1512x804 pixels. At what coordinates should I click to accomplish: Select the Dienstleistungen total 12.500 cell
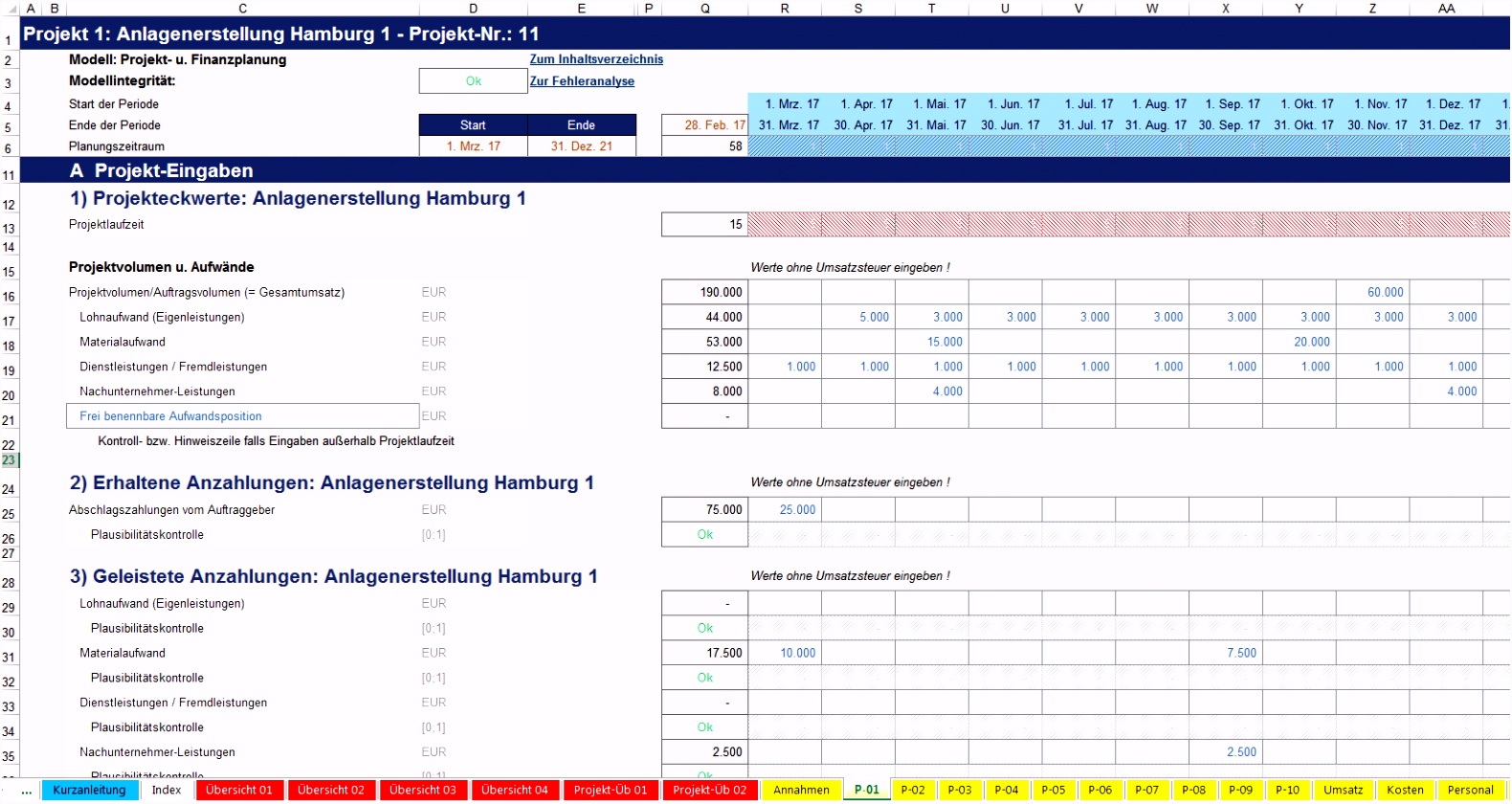click(x=704, y=367)
